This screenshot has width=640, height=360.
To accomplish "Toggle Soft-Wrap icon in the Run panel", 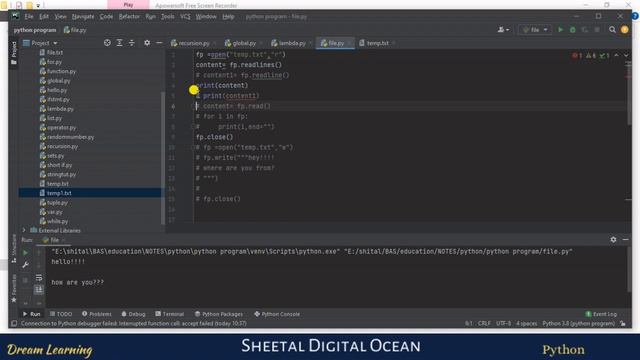I will point(39,278).
